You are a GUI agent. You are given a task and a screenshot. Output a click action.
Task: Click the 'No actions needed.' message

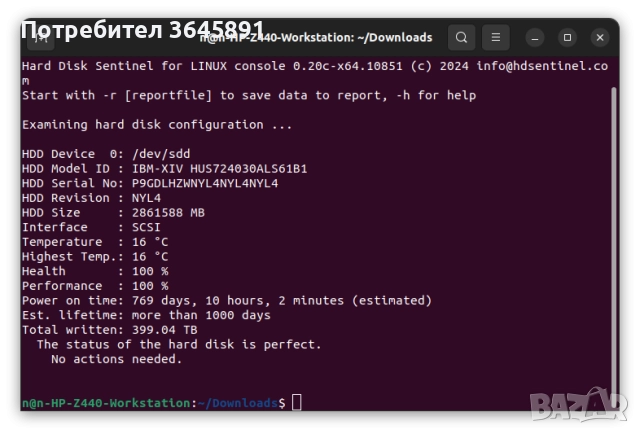coord(117,358)
